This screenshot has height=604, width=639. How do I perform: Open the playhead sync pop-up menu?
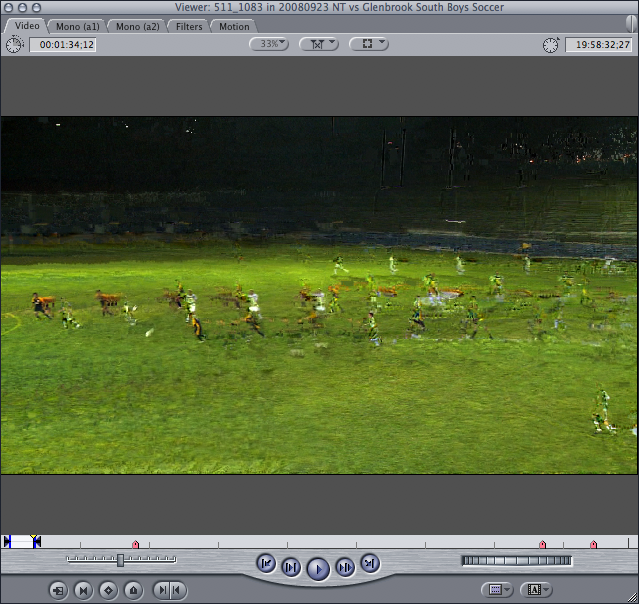click(318, 44)
